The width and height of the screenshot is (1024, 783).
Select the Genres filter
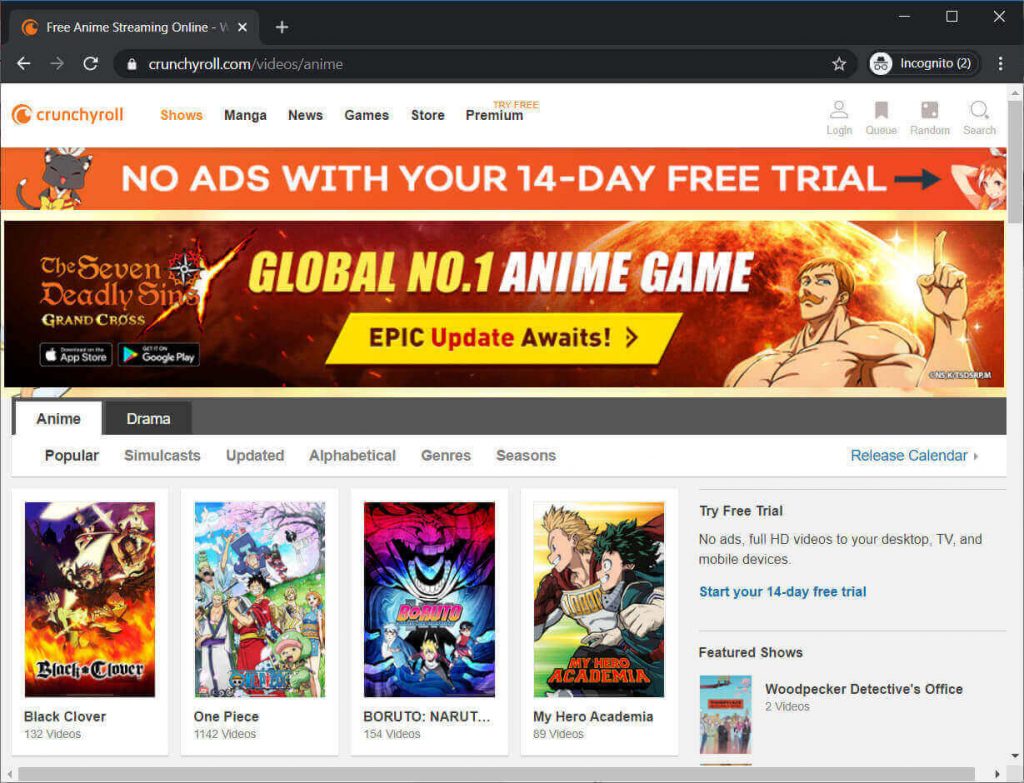[445, 456]
